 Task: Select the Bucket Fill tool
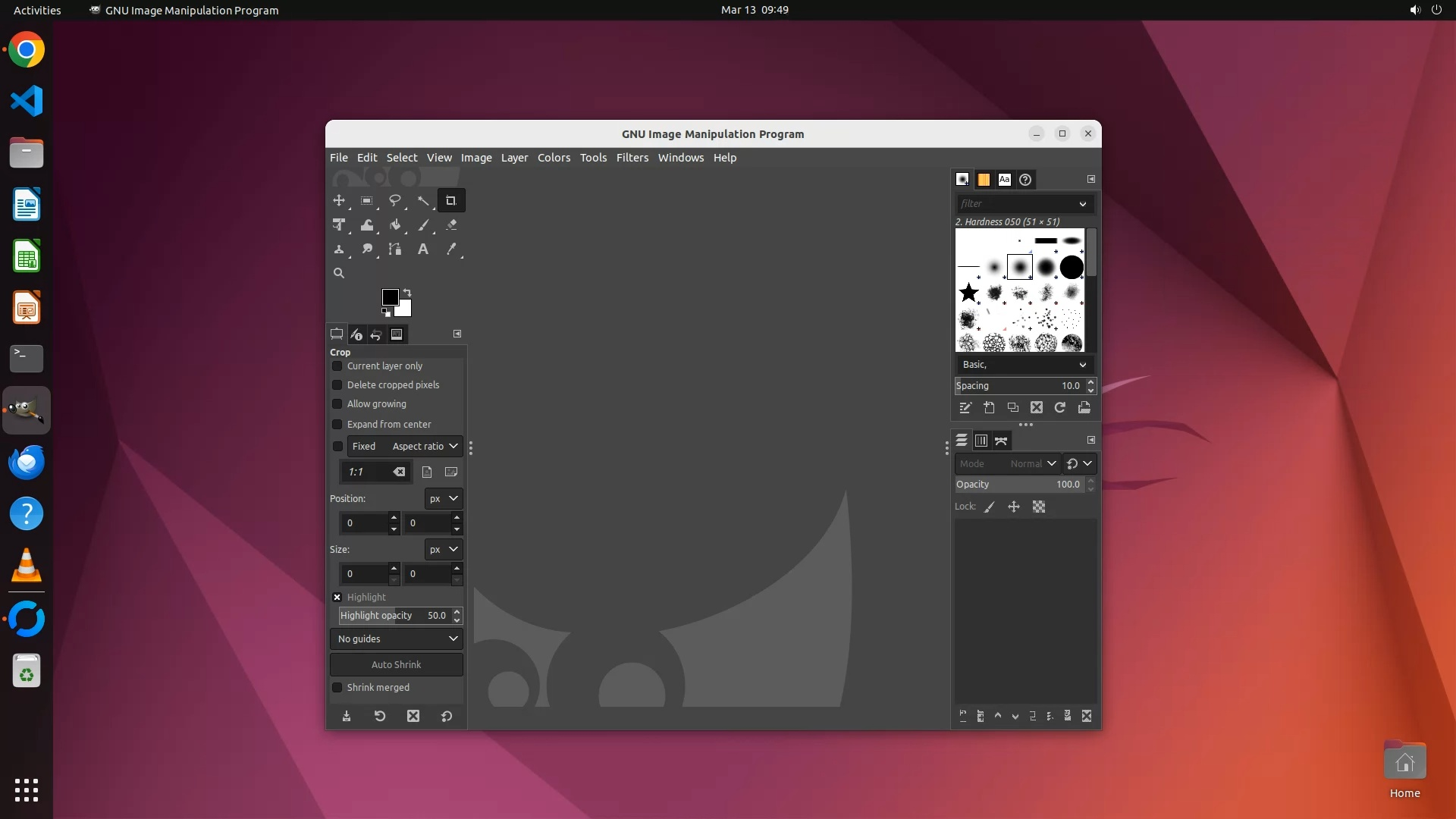(x=395, y=225)
